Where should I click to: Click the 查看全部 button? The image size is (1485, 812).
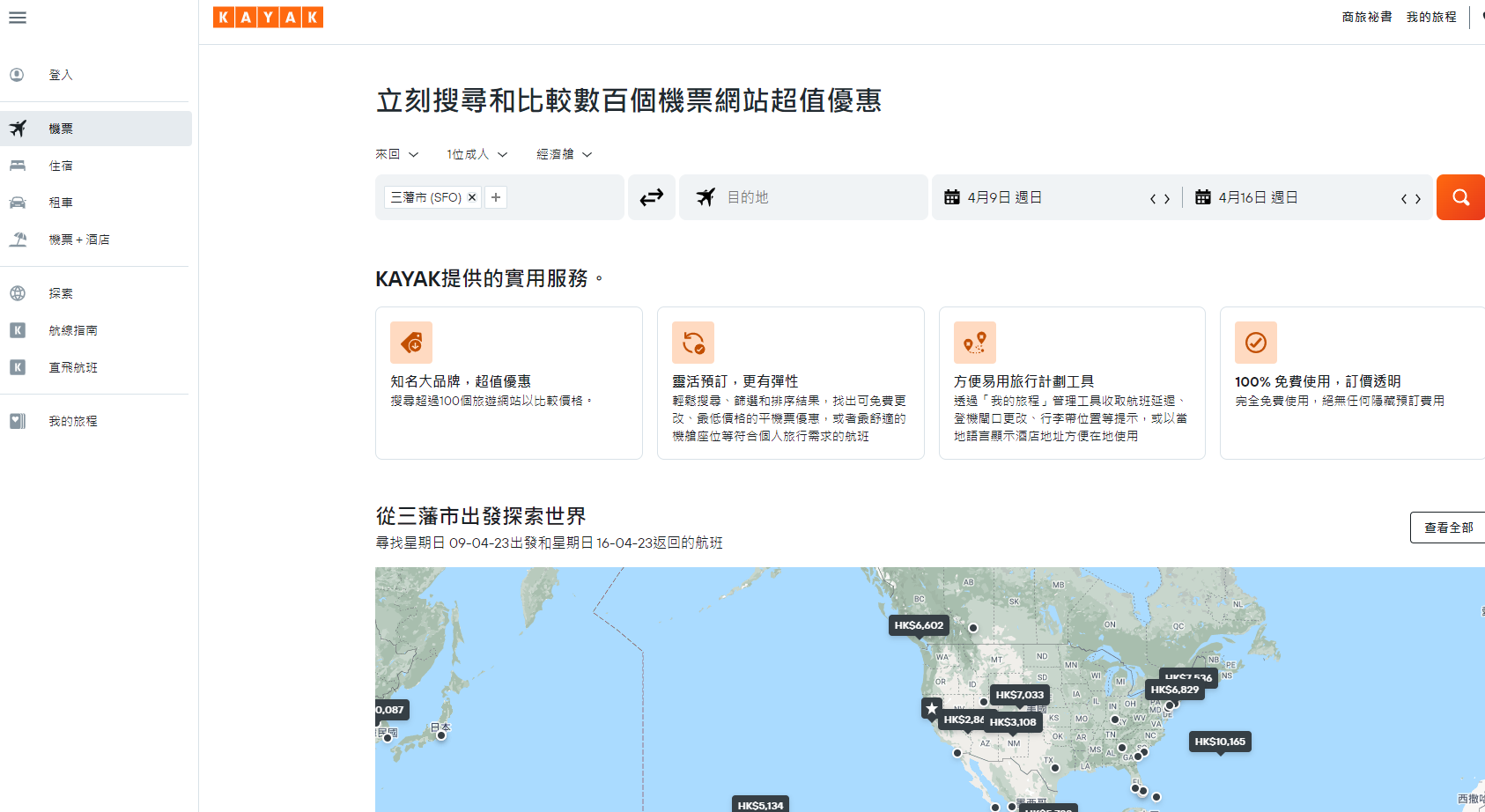point(1448,528)
